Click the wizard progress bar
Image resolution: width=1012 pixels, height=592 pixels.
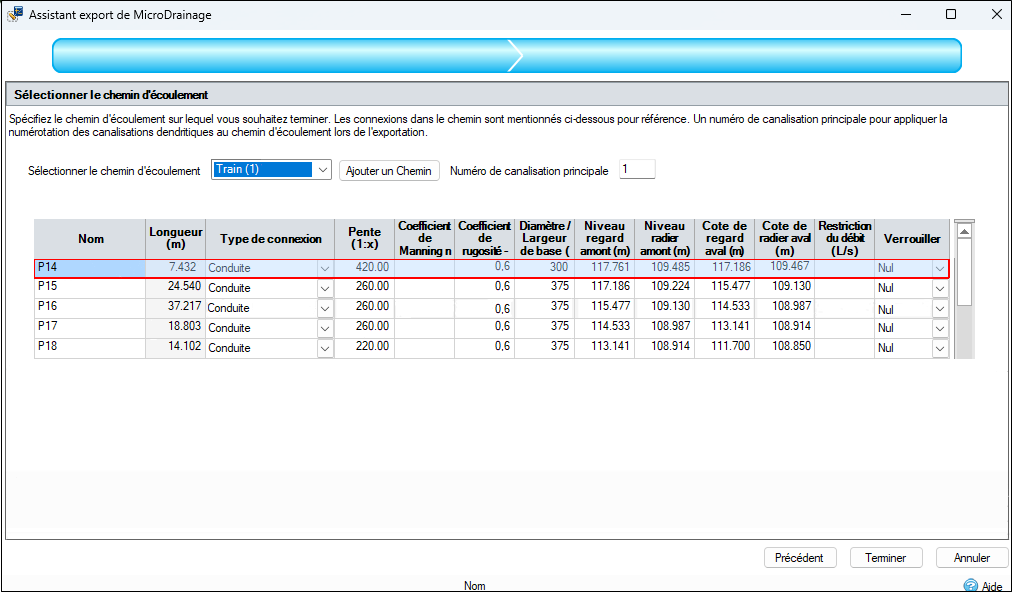507,56
